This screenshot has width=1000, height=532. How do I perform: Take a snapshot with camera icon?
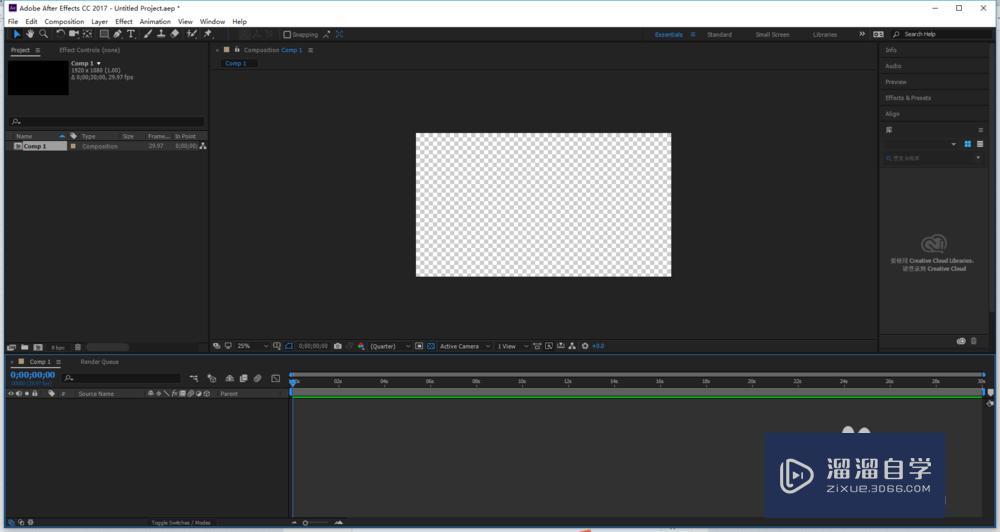[337, 346]
